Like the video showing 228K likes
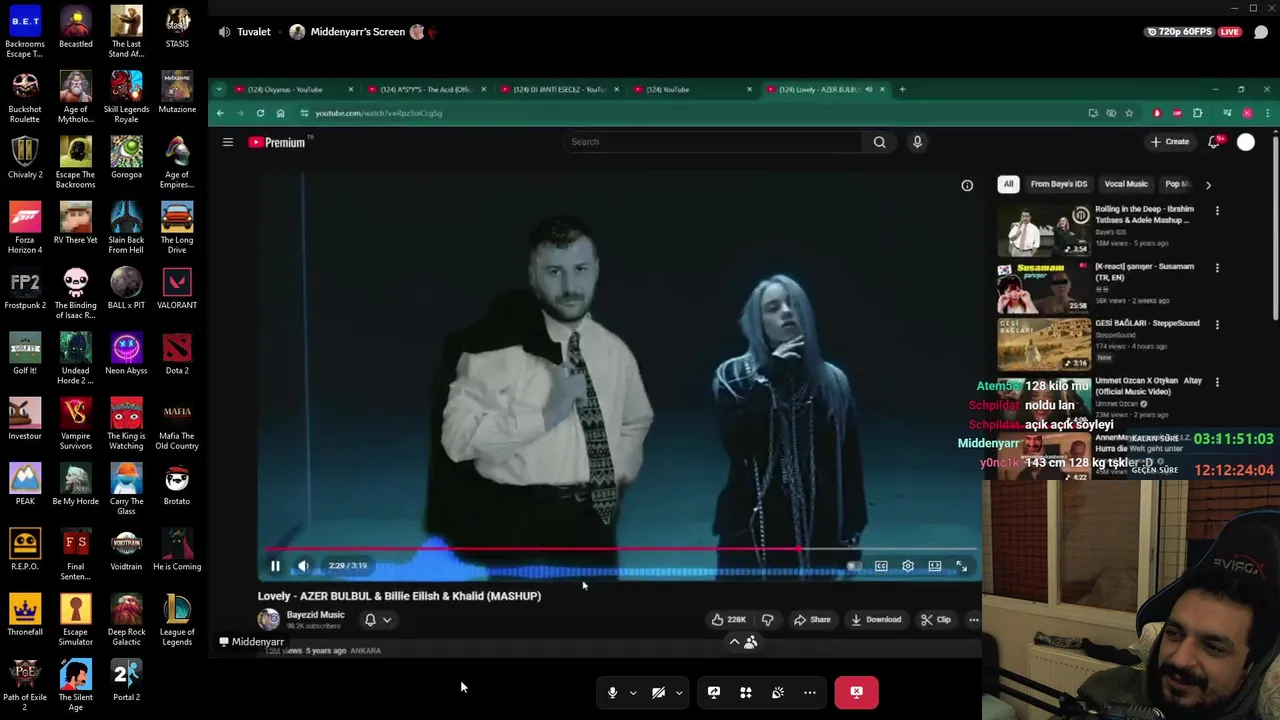Image resolution: width=1280 pixels, height=720 pixels. [728, 620]
